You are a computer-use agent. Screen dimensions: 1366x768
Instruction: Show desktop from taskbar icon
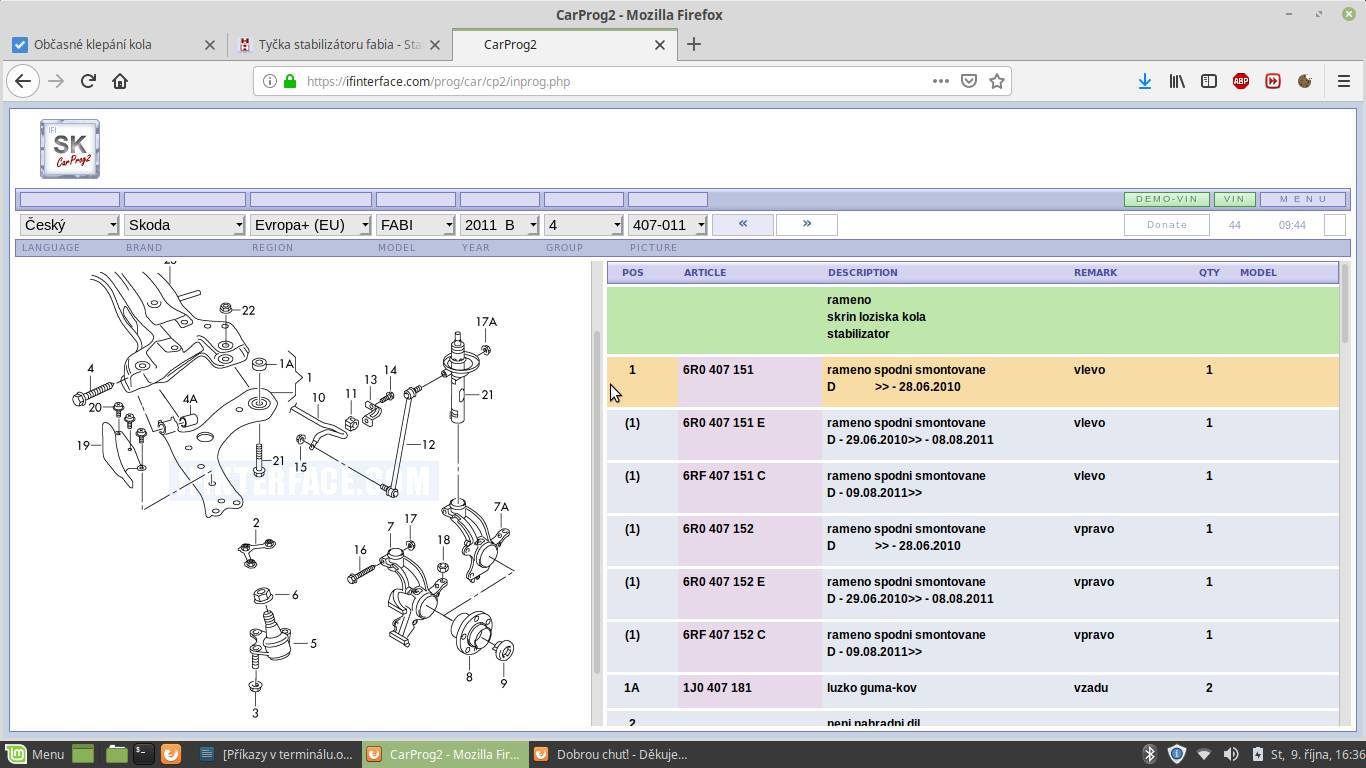click(83, 754)
